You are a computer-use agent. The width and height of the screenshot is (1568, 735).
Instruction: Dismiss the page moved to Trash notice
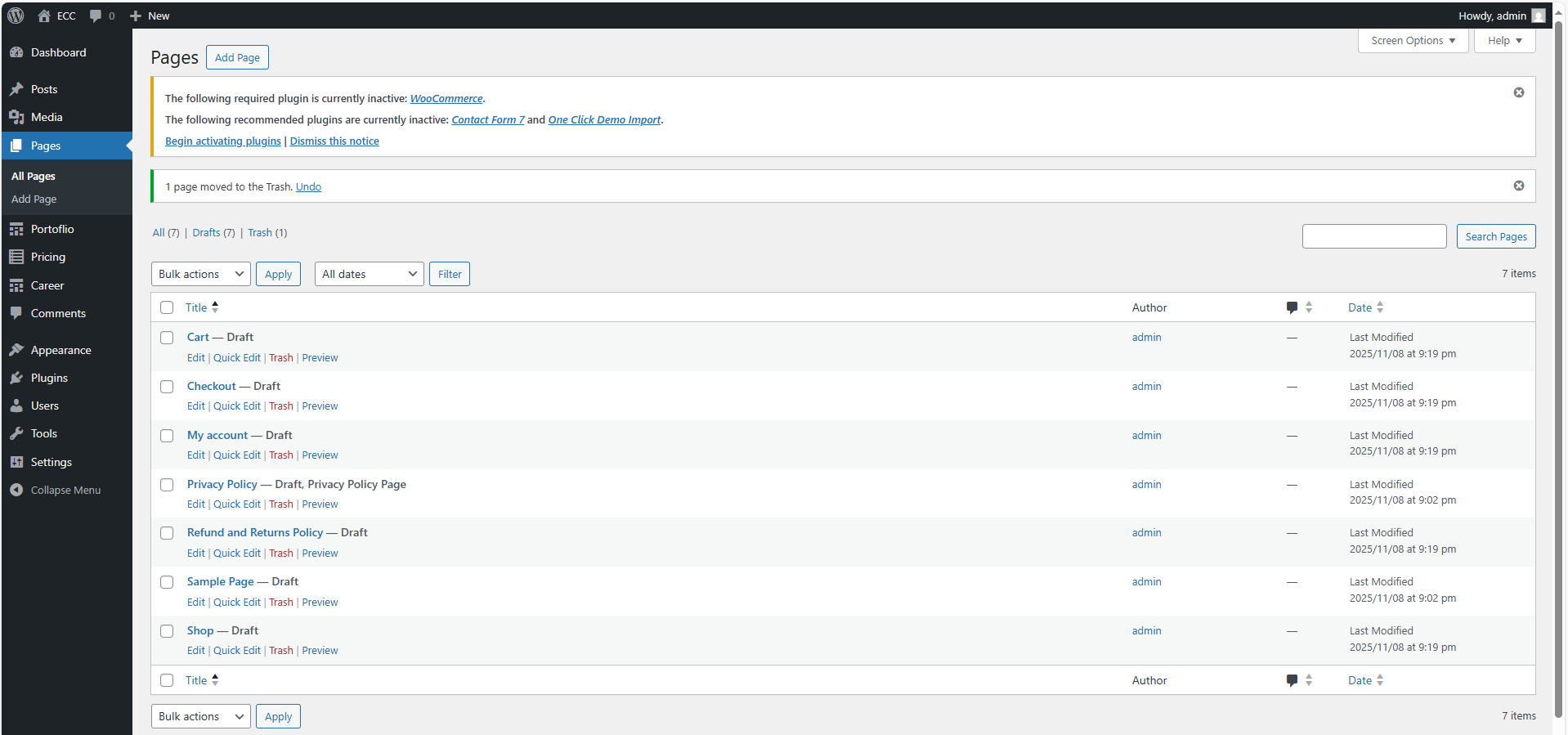[x=1518, y=186]
